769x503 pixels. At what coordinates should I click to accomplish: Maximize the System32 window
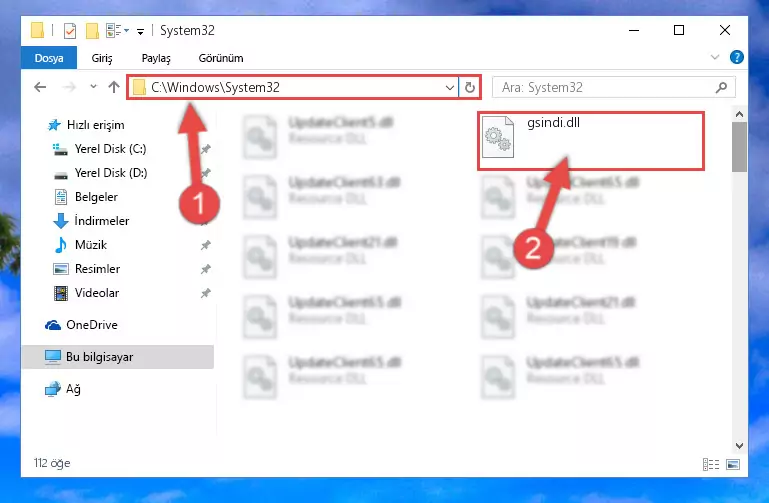(679, 30)
